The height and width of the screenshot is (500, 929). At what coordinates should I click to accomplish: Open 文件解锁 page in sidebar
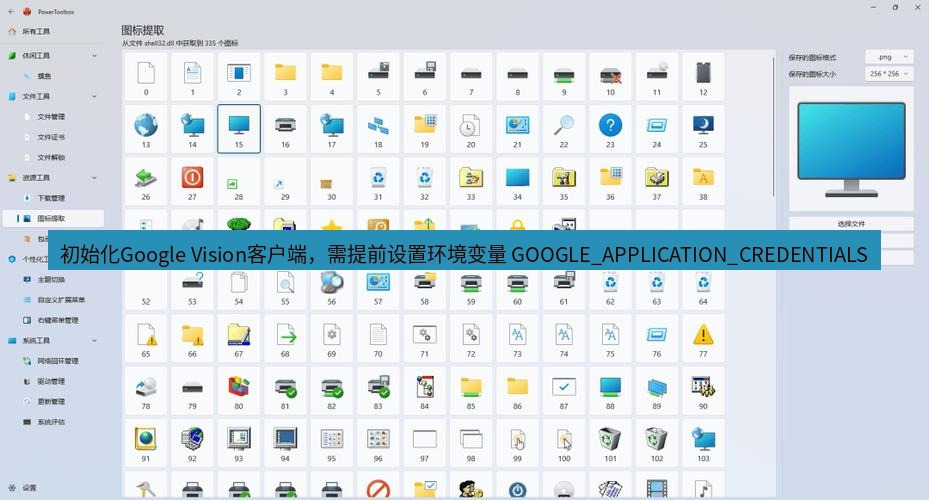pyautogui.click(x=52, y=157)
